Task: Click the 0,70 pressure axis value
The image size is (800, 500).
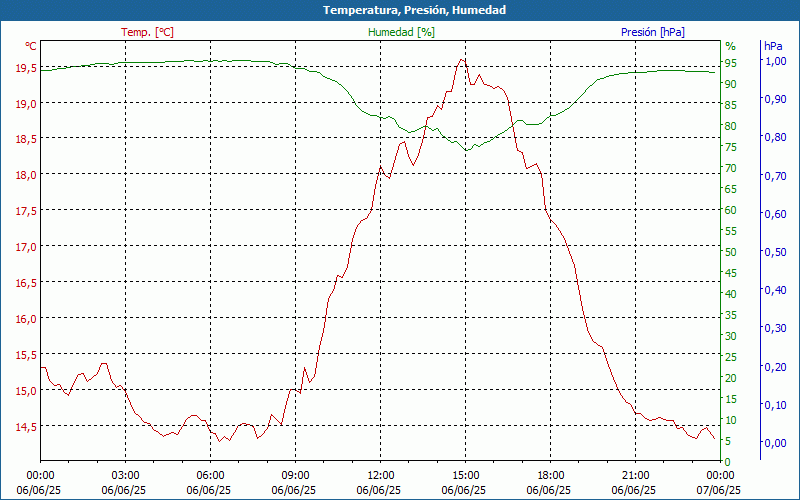Action: pos(776,176)
